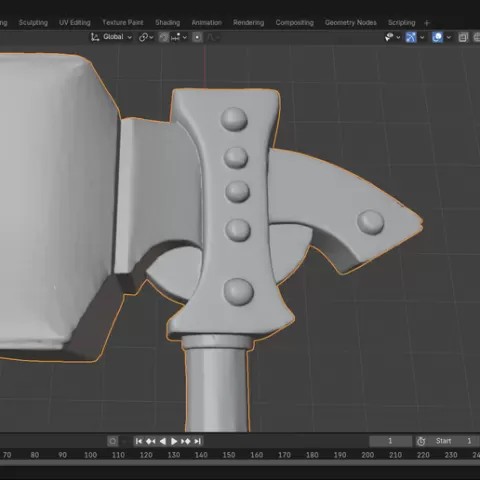Add a new workspace with plus button
This screenshot has width=480, height=480.
tap(427, 23)
